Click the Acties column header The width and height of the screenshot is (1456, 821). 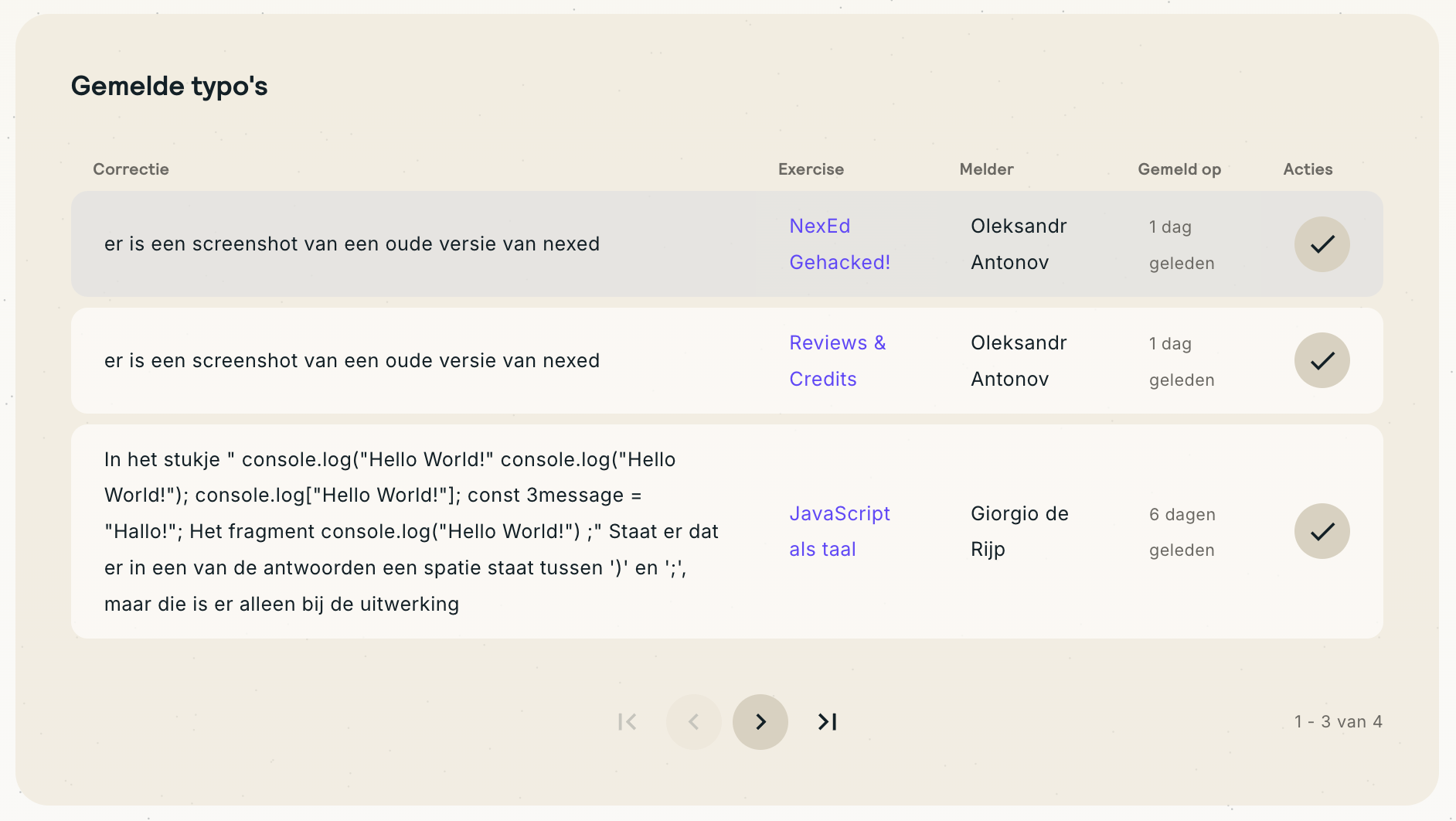pos(1308,169)
